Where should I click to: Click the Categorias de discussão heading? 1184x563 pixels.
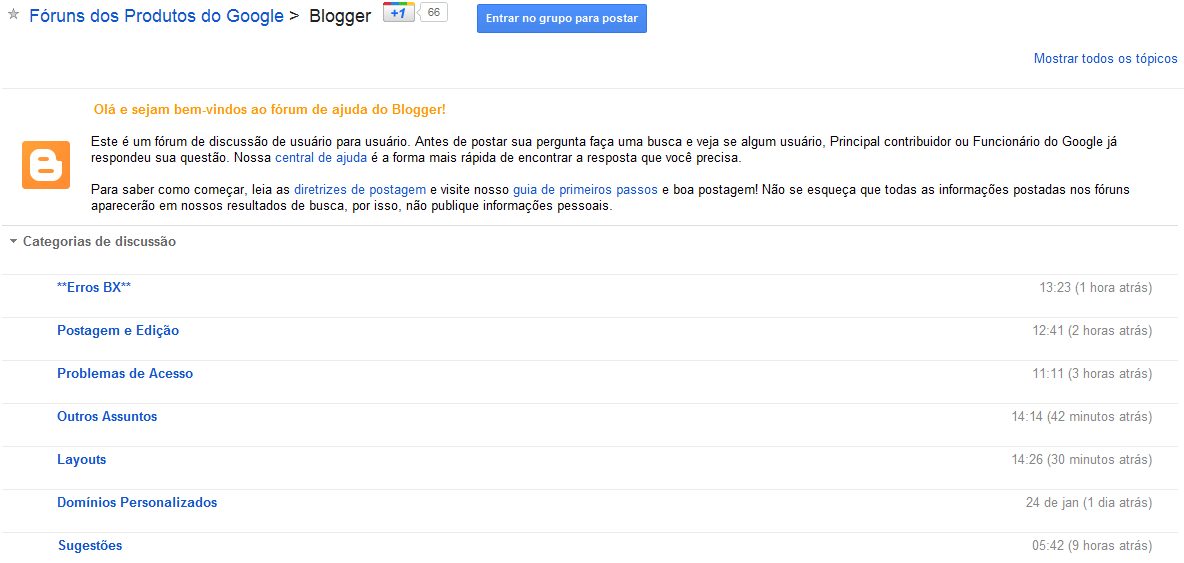click(100, 242)
